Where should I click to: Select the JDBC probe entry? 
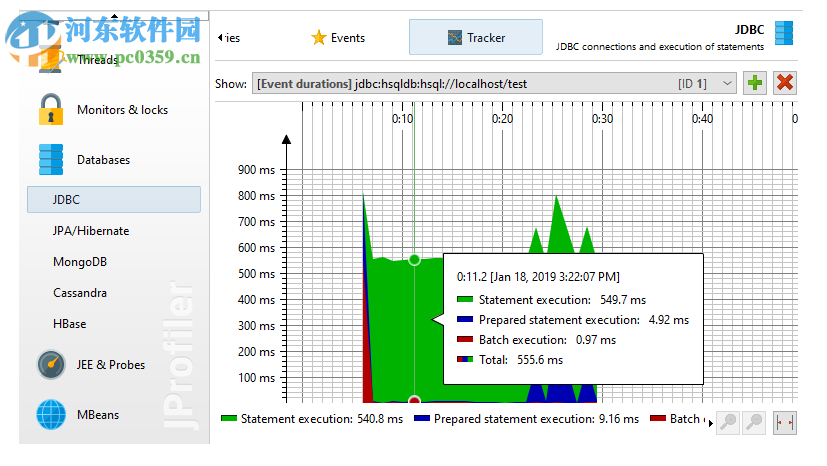[x=114, y=199]
